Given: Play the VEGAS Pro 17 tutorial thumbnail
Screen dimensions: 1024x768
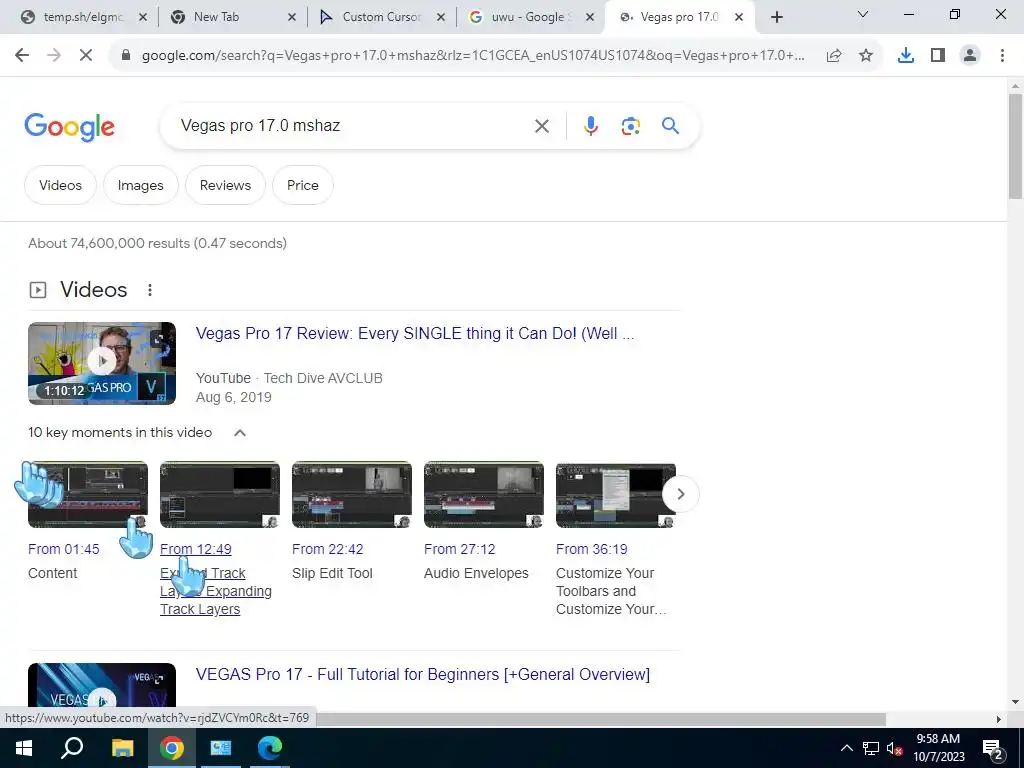Looking at the screenshot, I should [102, 686].
